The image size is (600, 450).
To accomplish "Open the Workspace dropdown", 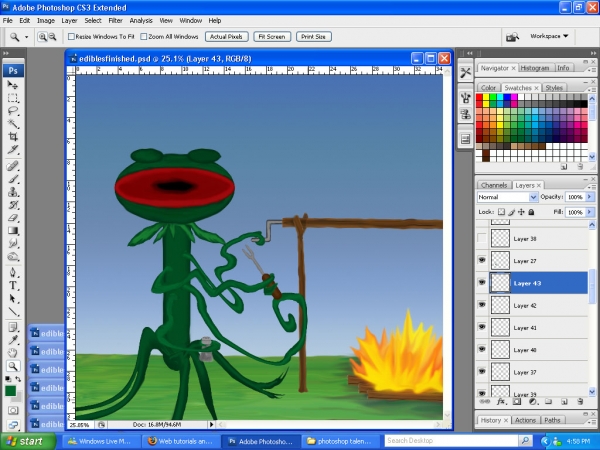I will point(549,36).
